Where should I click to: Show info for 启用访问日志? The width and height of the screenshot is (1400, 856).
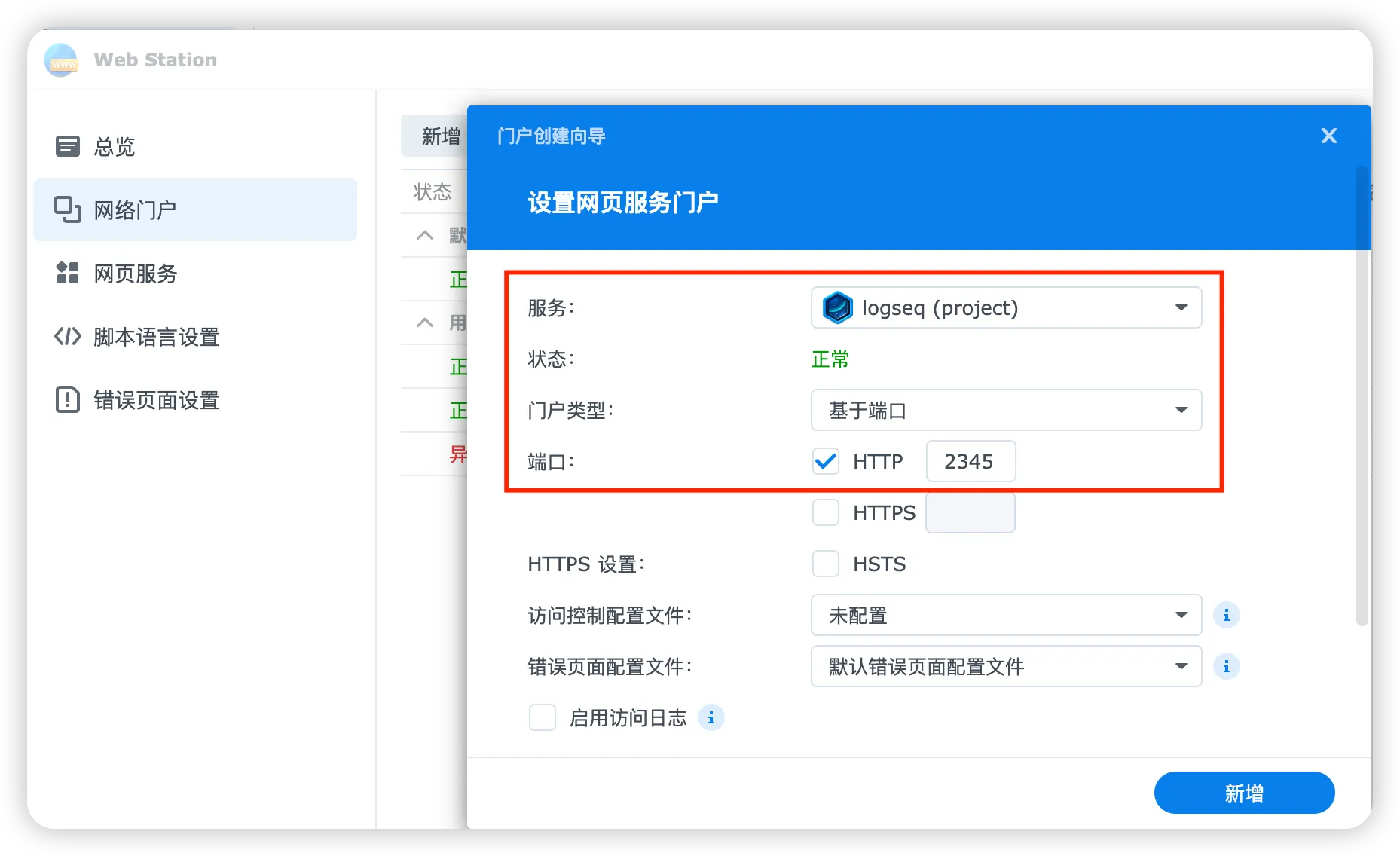coord(711,717)
